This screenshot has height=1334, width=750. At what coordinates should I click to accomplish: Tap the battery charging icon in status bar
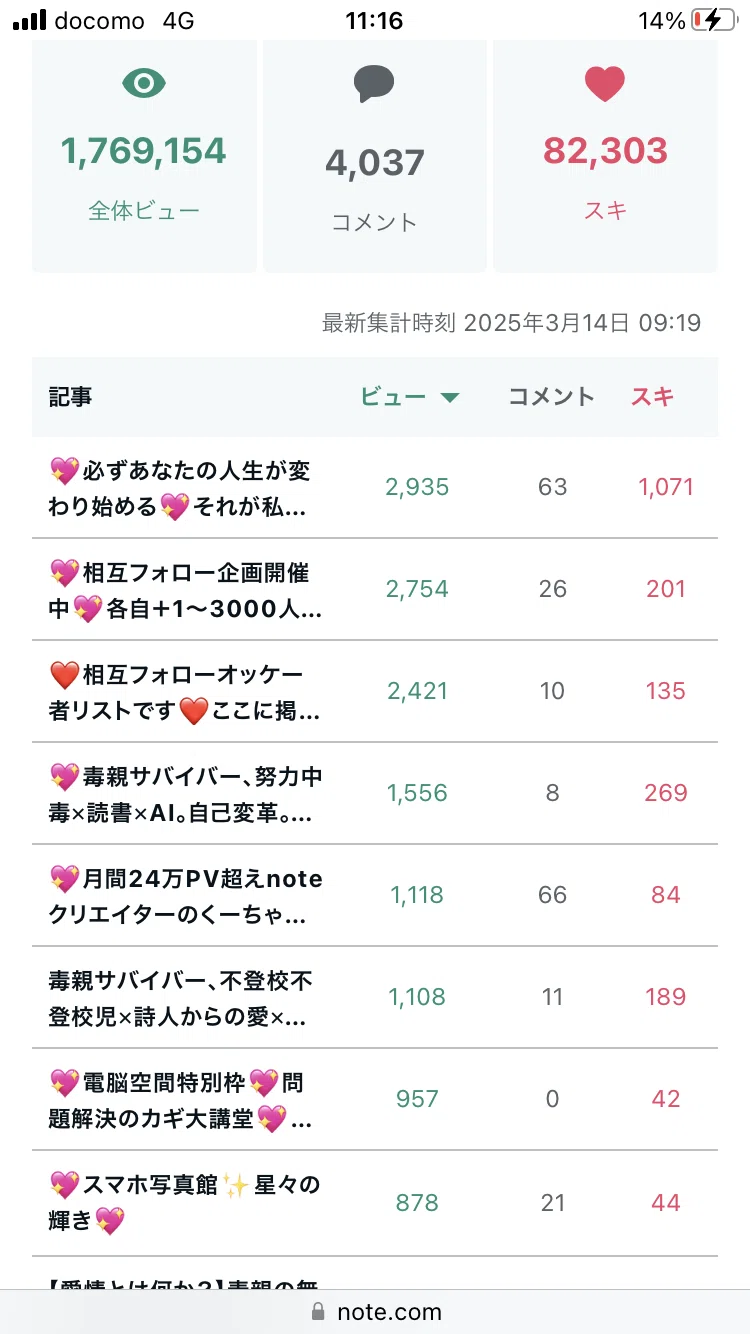713,20
